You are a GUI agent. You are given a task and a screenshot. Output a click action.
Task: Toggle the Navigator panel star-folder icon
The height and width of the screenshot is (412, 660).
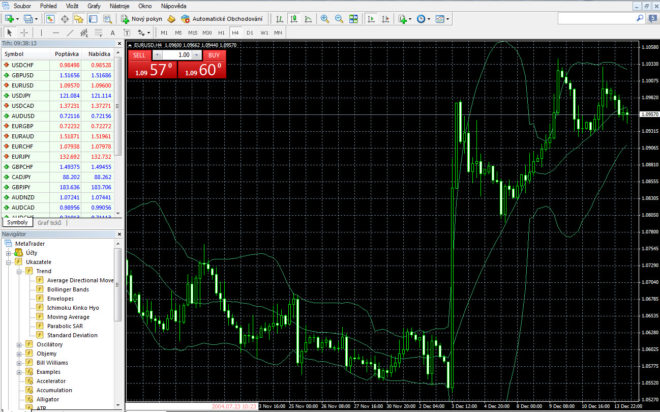(x=79, y=19)
